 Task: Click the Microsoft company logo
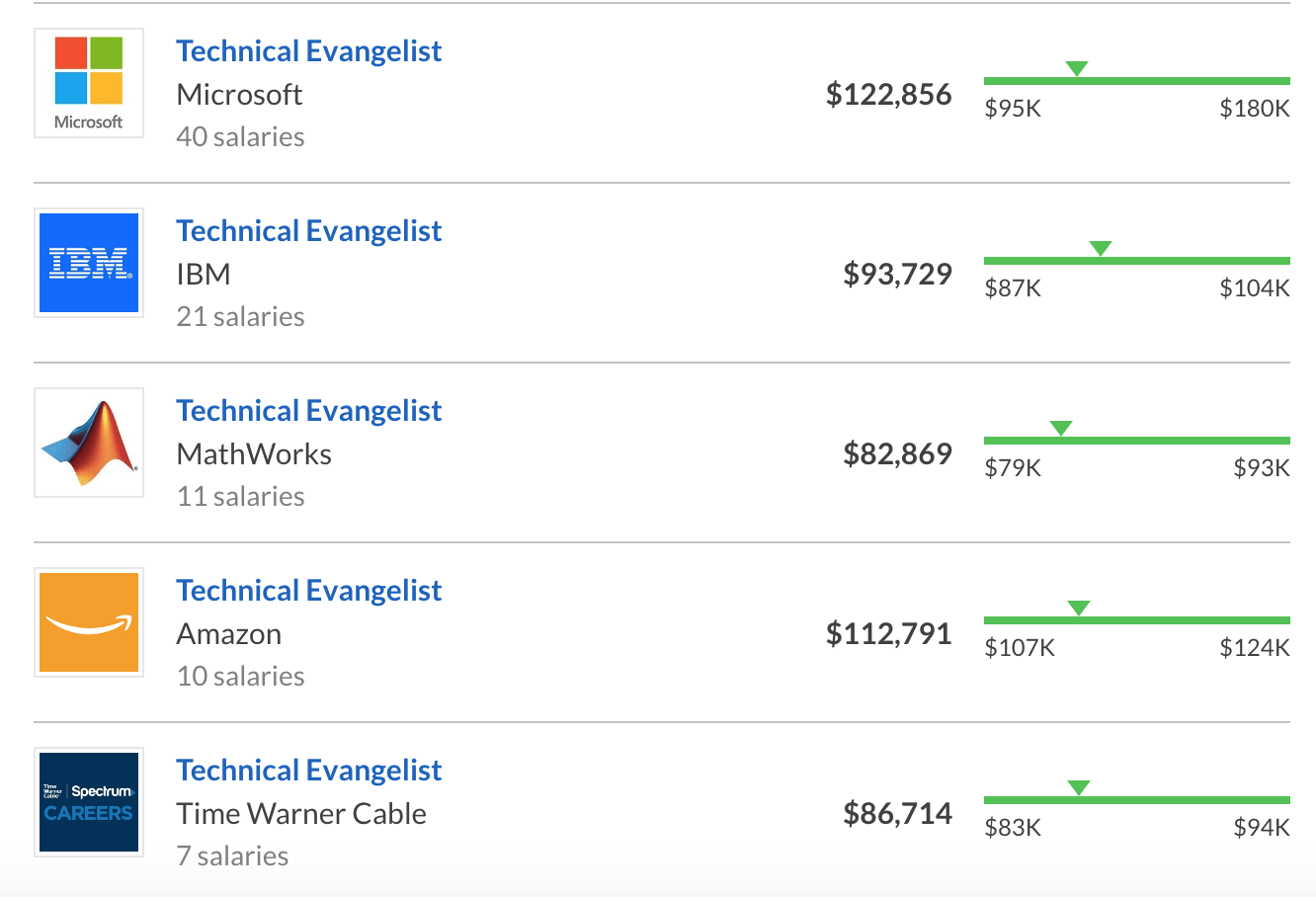point(88,83)
